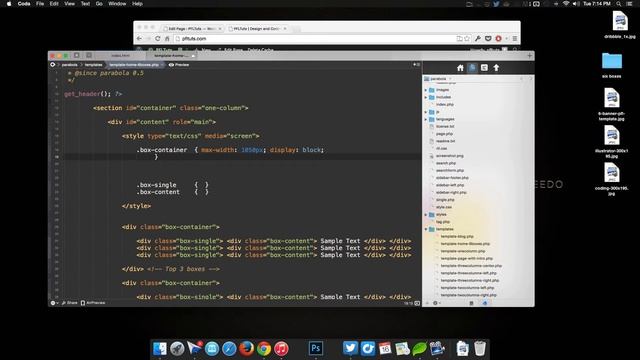Click the Chrome address bar showing pftuts.com
The height and width of the screenshot is (360, 640).
click(314, 39)
